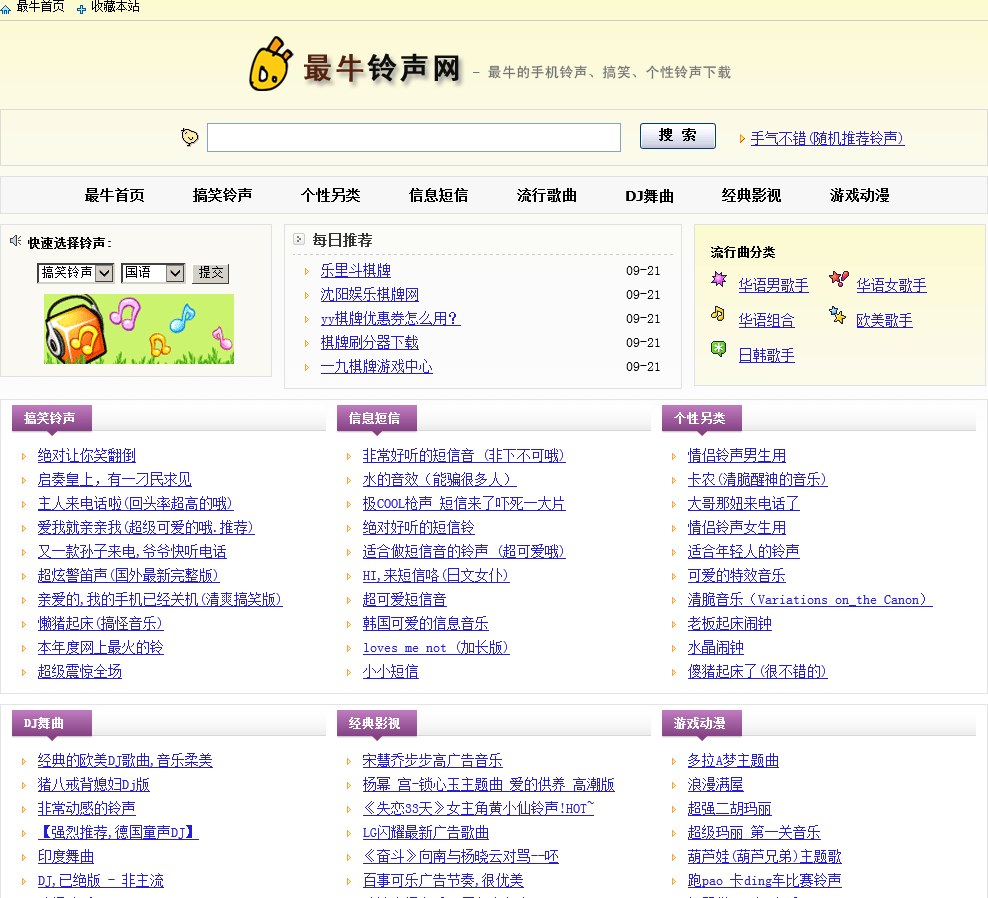Click the headphones music banner image
The image size is (988, 898).
(x=139, y=329)
